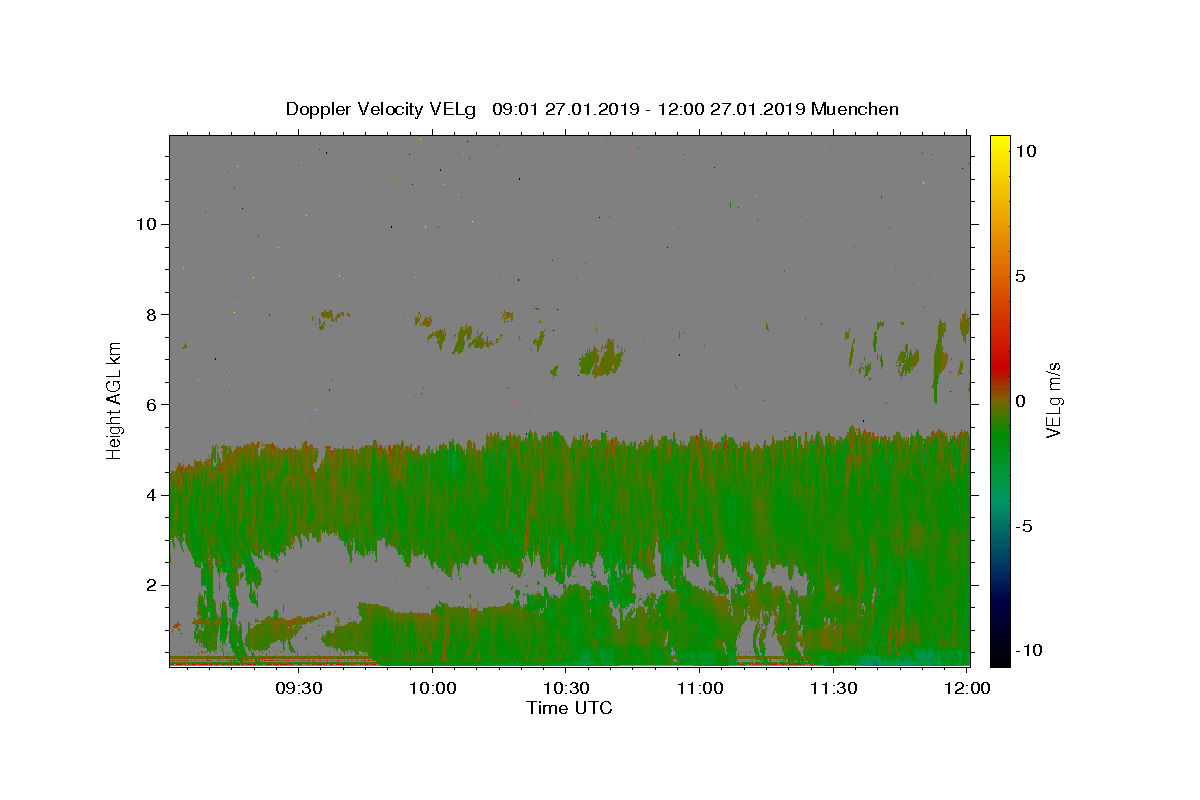Image resolution: width=1200 pixels, height=800 pixels.
Task: Click the colorbar tick label 0
Action: tap(1020, 401)
